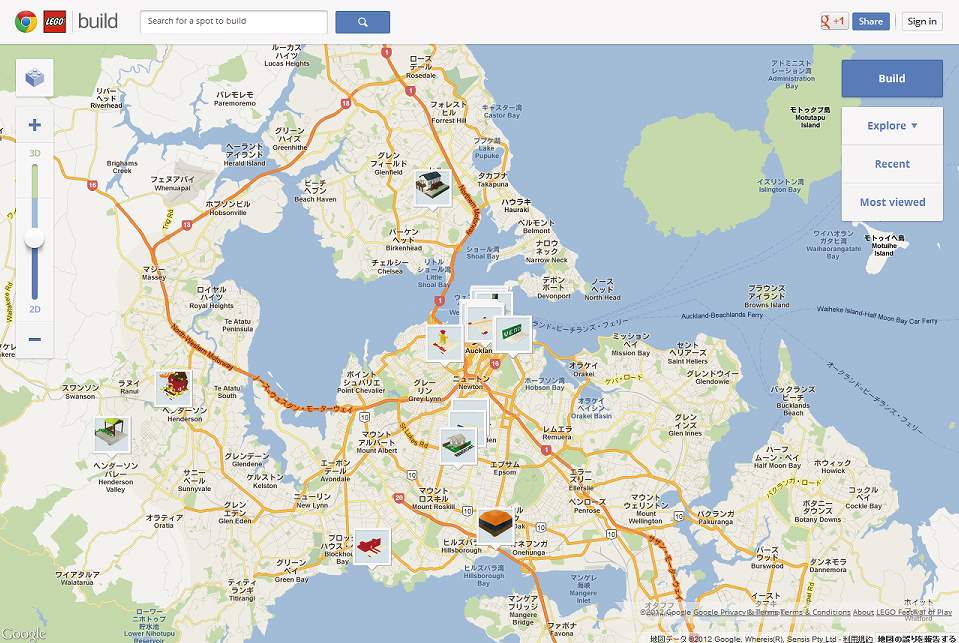Zoom out with the minus button

click(35, 339)
